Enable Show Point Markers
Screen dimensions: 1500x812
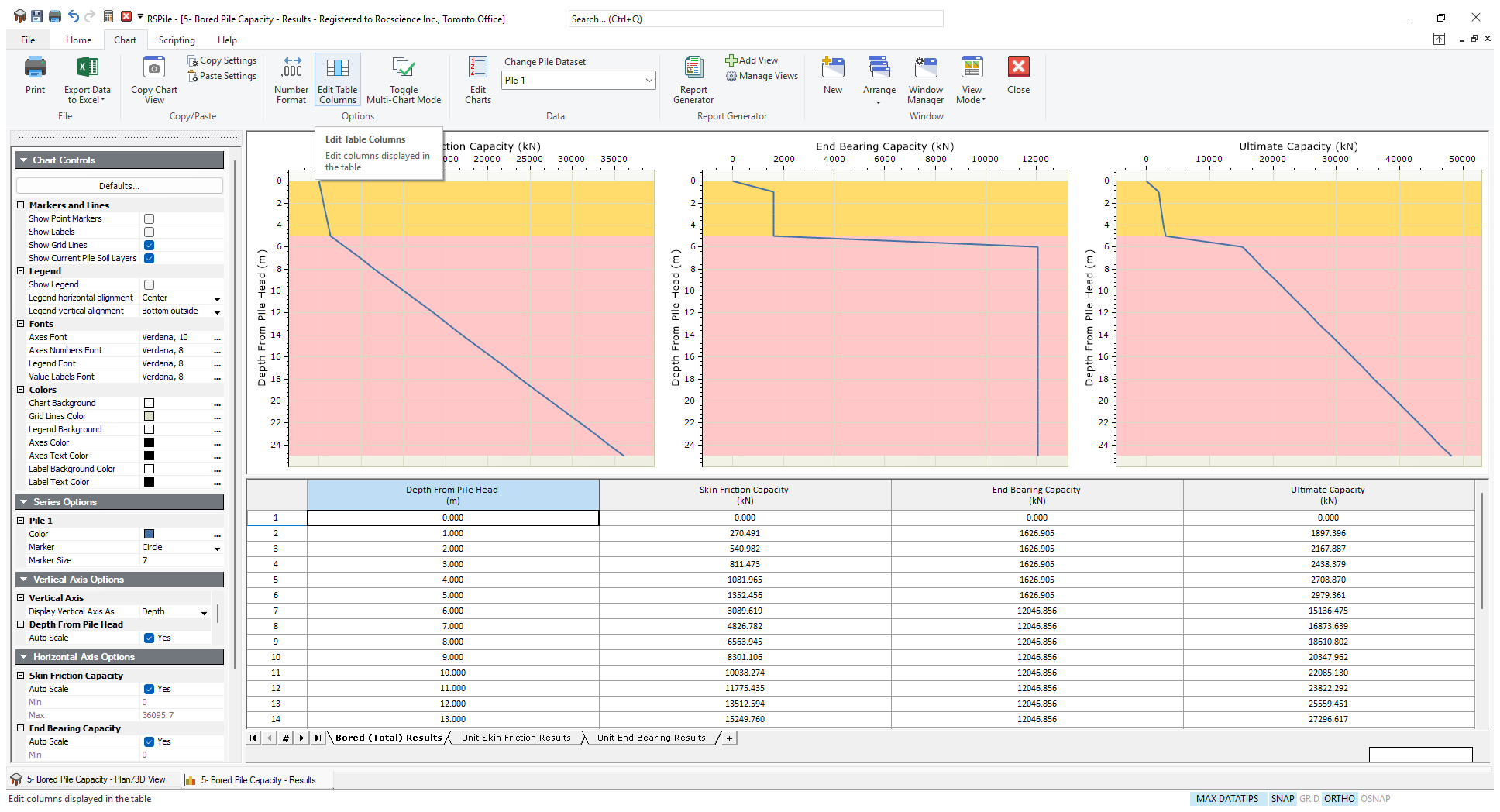(149, 218)
